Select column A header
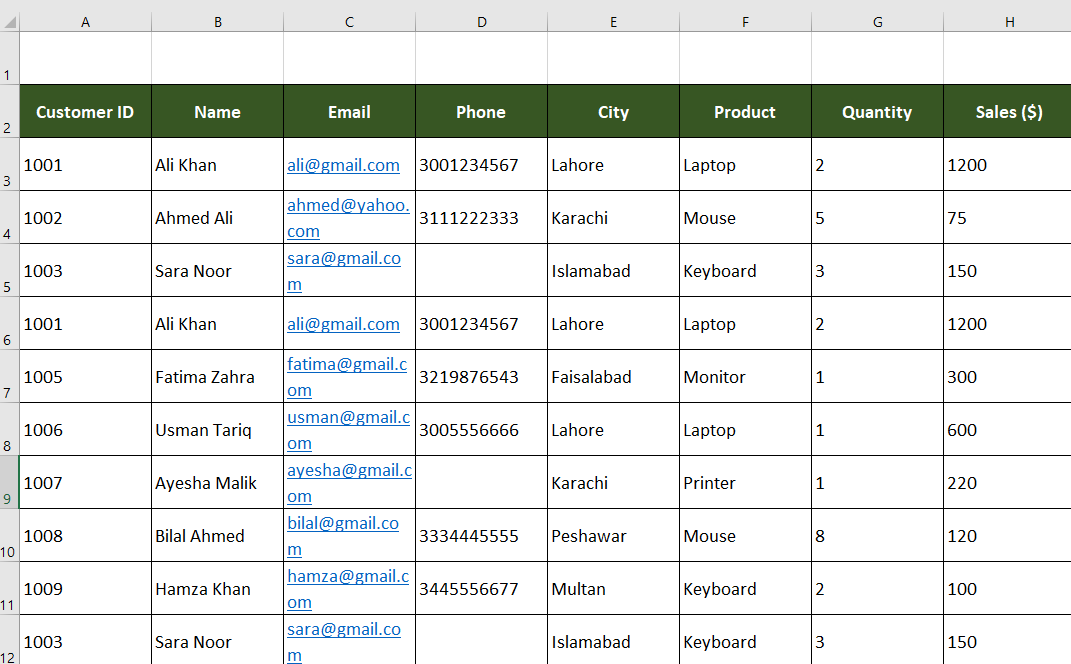The image size is (1071, 664). [85, 22]
